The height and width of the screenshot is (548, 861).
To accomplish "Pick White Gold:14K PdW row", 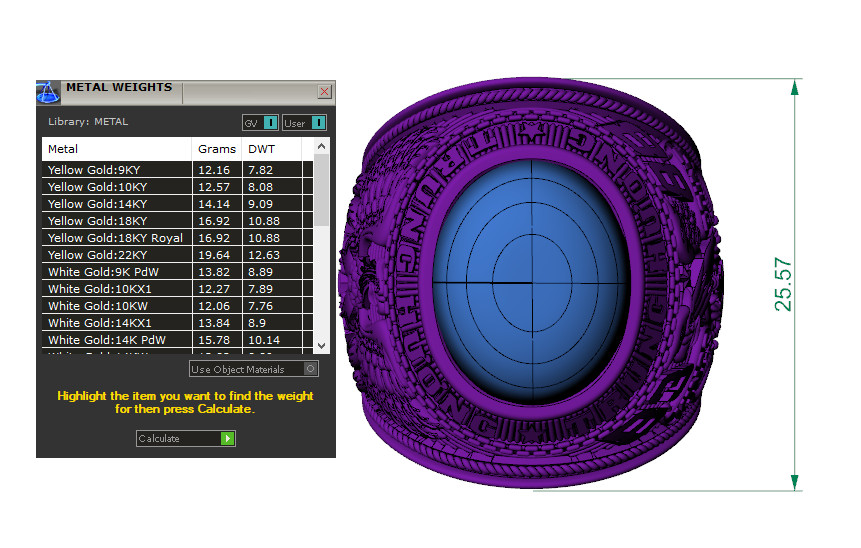I will [x=116, y=340].
